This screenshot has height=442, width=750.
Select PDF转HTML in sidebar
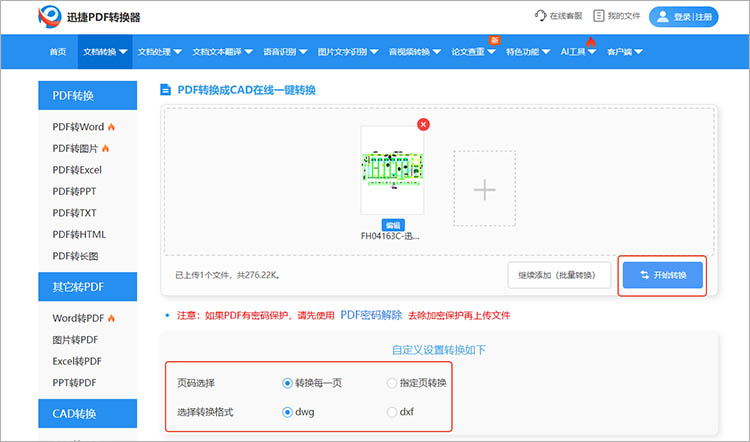(79, 234)
